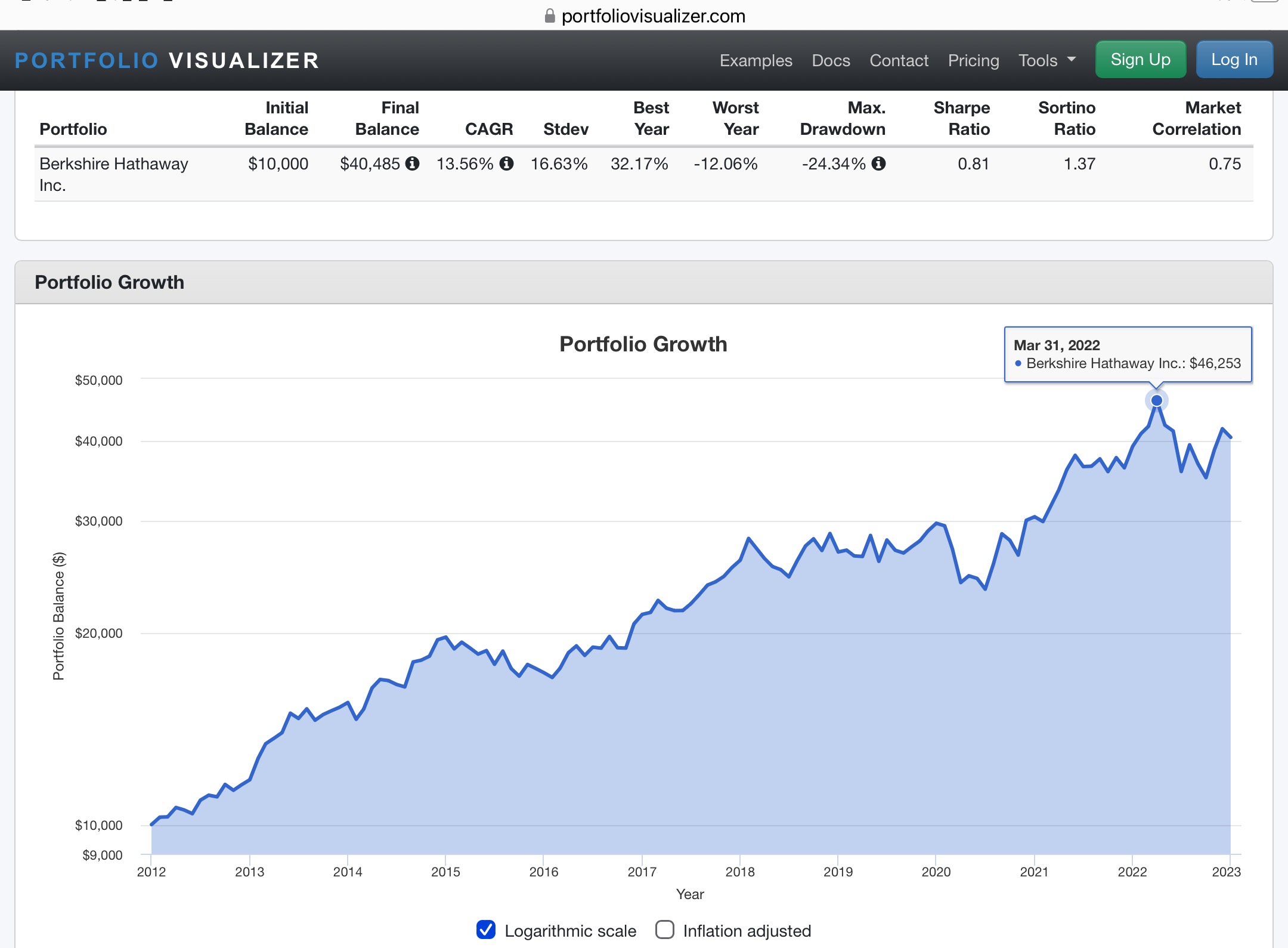Click the Final Balance column header

[387, 118]
